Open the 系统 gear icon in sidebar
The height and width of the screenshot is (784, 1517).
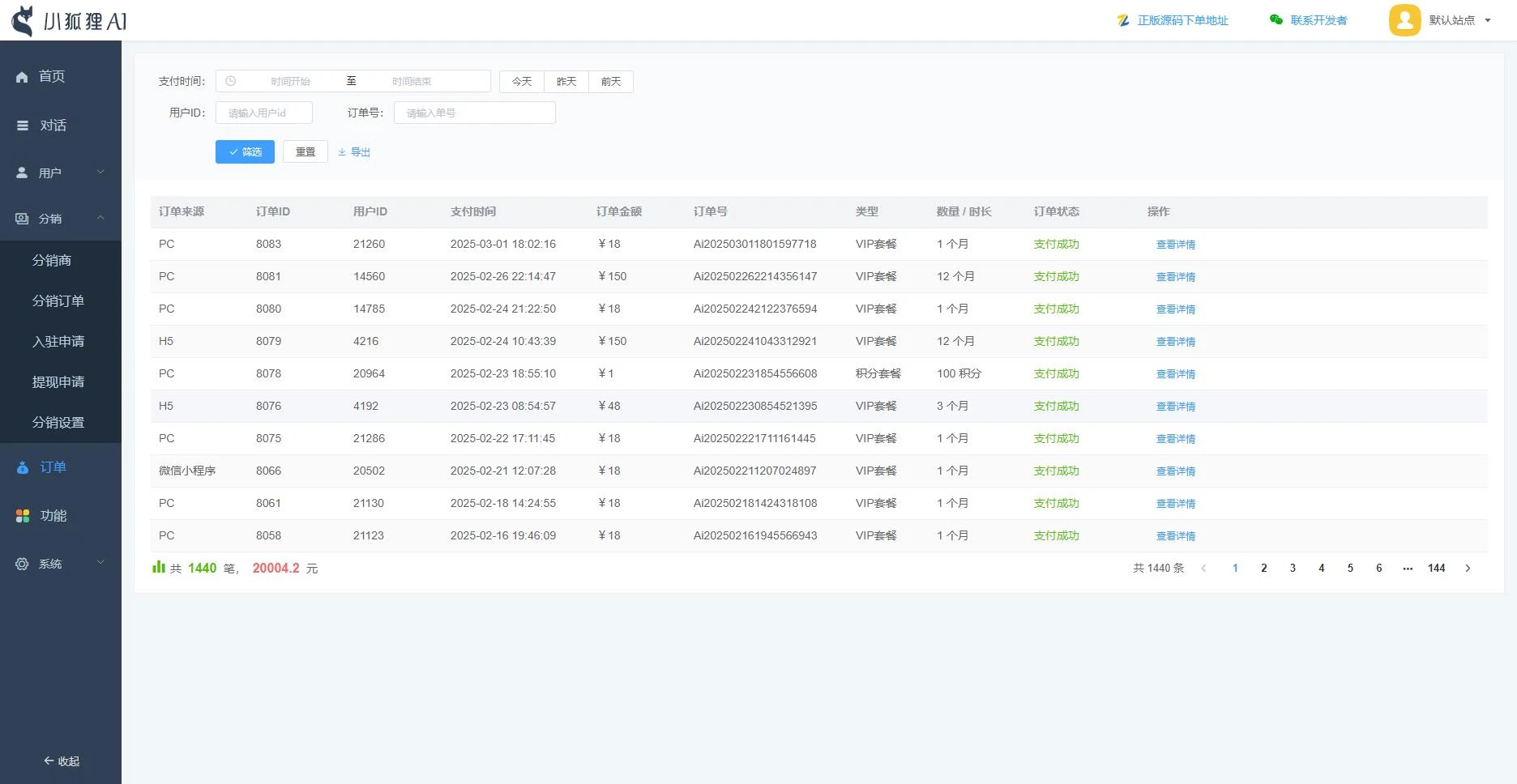(22, 564)
